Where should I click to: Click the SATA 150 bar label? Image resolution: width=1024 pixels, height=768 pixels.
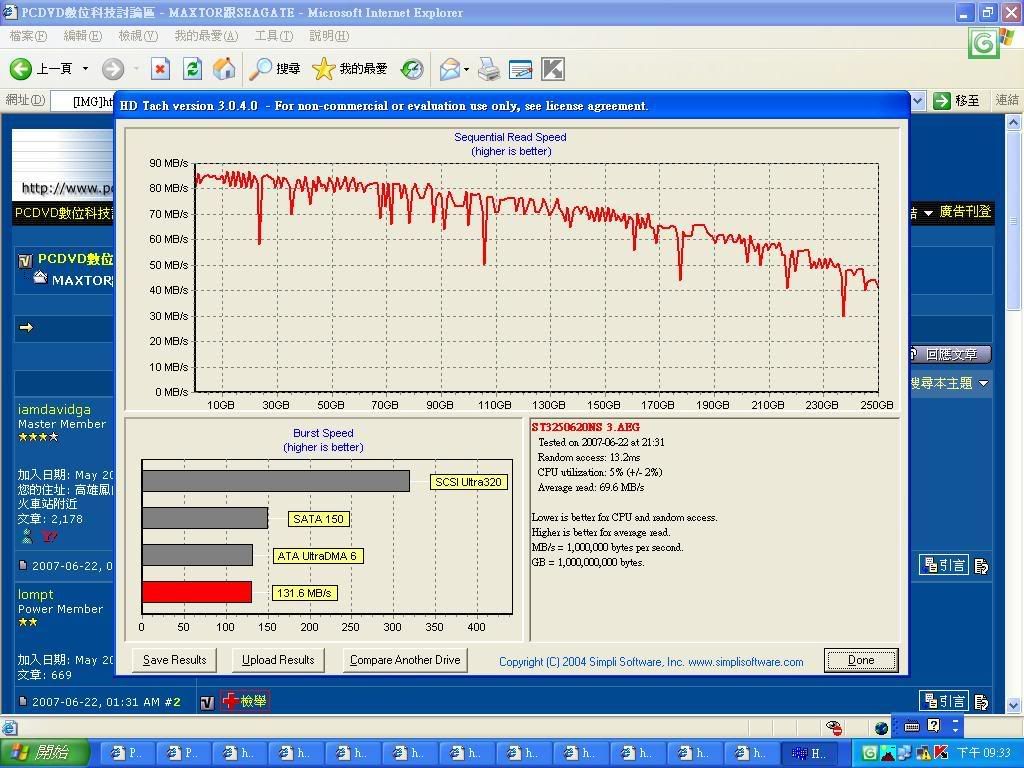coord(319,519)
